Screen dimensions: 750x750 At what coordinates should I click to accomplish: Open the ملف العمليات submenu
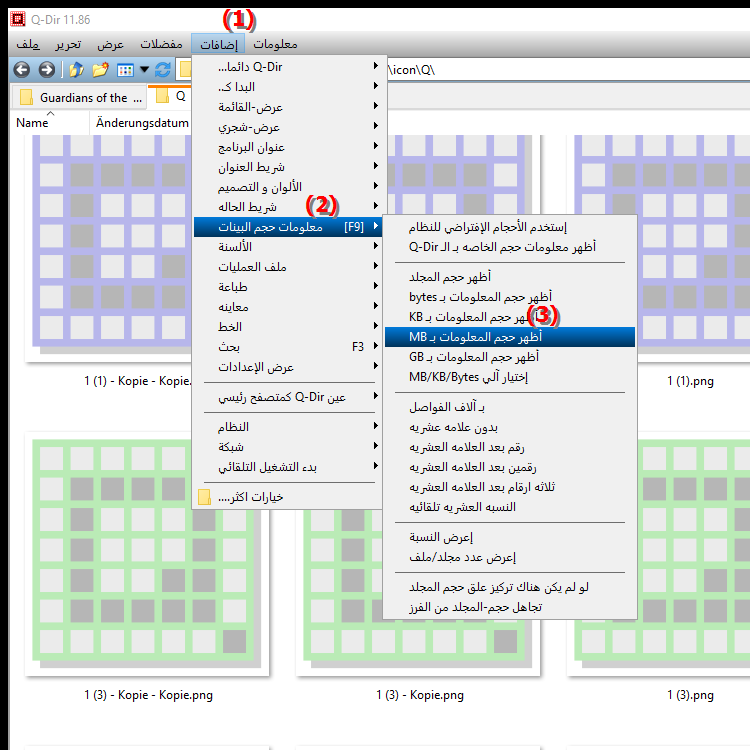tap(287, 267)
